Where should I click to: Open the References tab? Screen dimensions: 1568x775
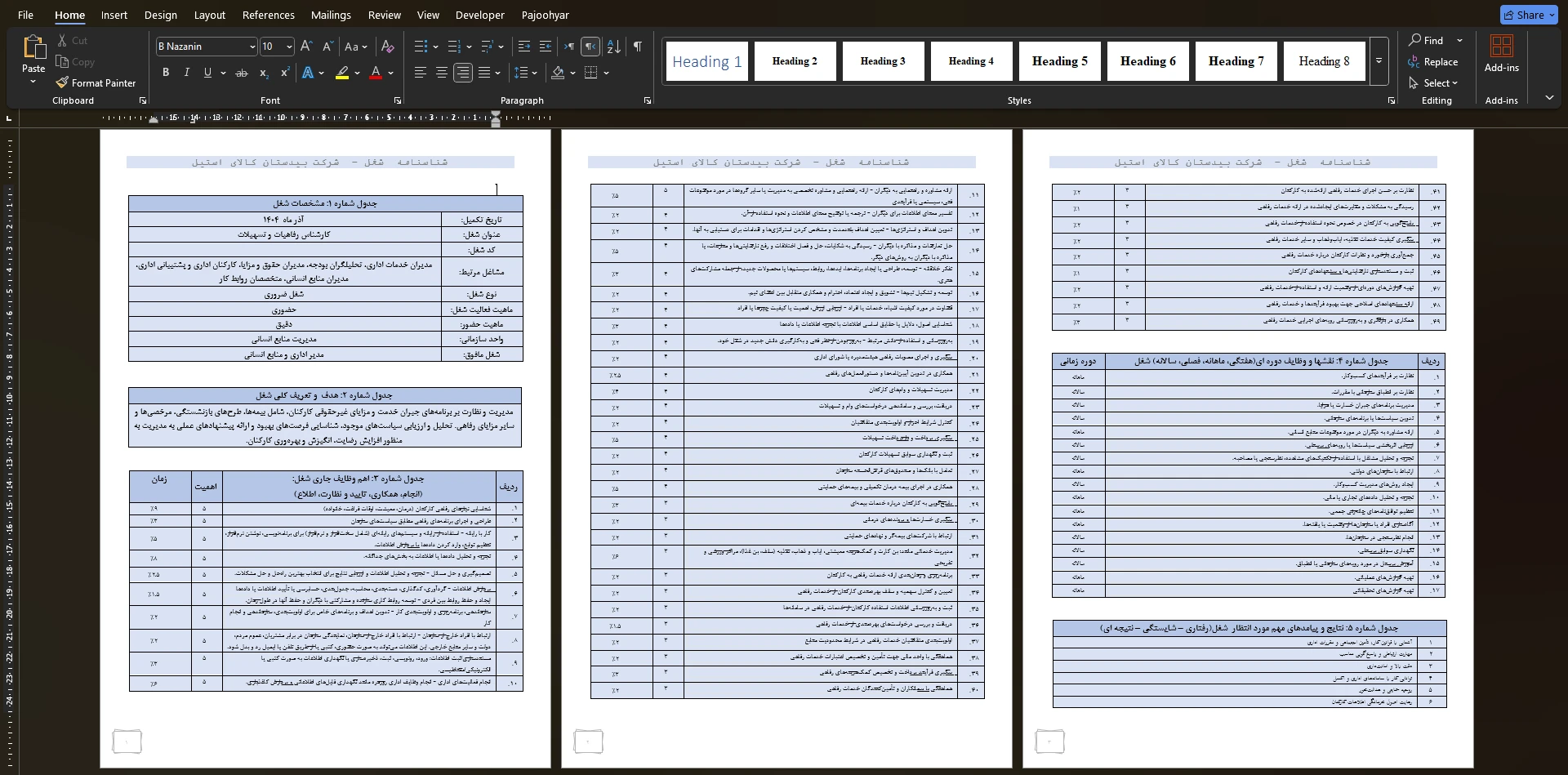click(x=268, y=15)
